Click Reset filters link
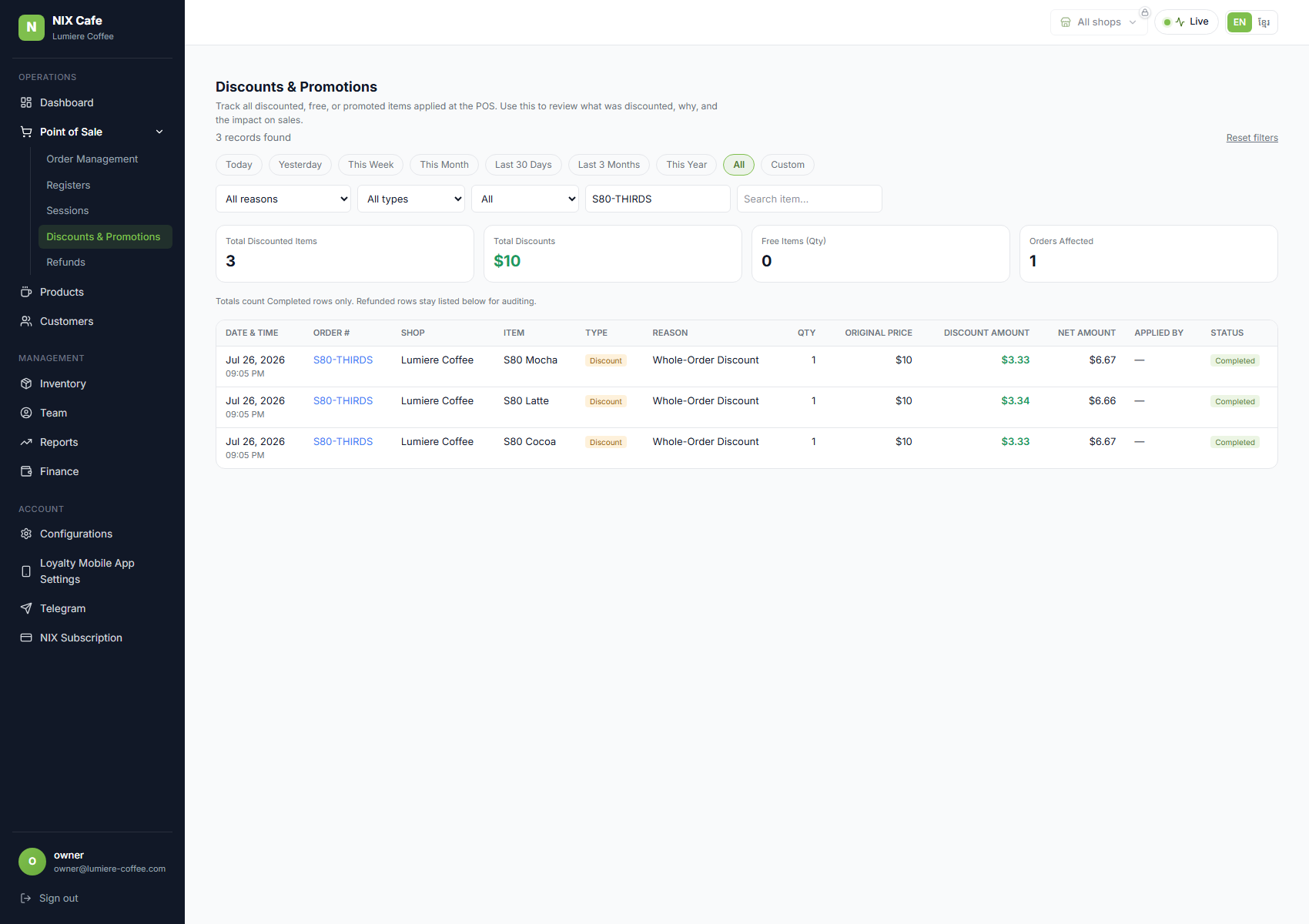The width and height of the screenshot is (1309, 924). (x=1252, y=138)
